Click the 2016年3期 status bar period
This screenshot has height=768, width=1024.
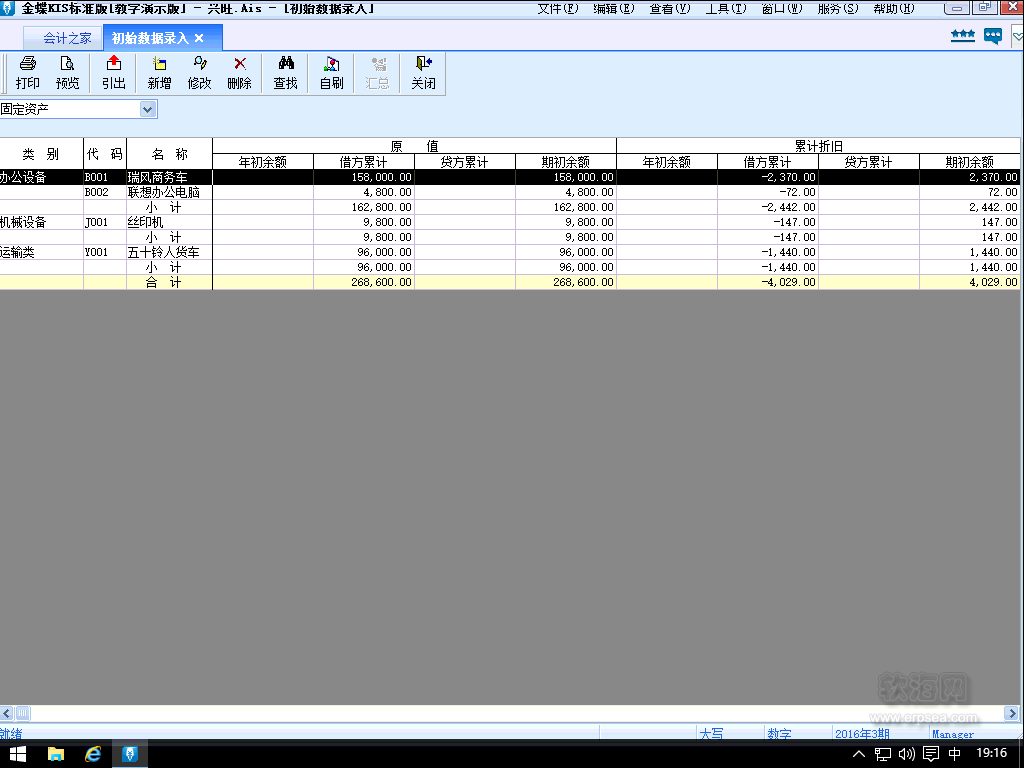point(862,734)
